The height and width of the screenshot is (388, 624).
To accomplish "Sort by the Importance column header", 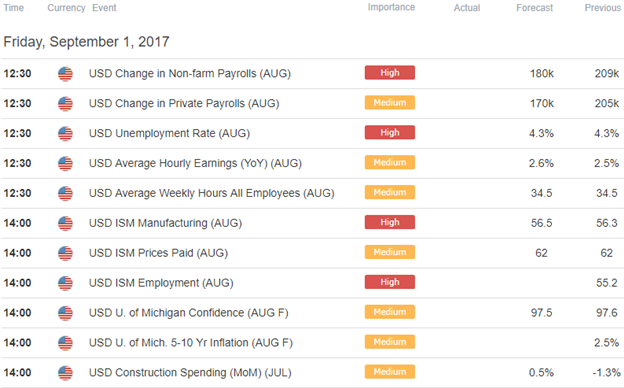I will pyautogui.click(x=391, y=7).
